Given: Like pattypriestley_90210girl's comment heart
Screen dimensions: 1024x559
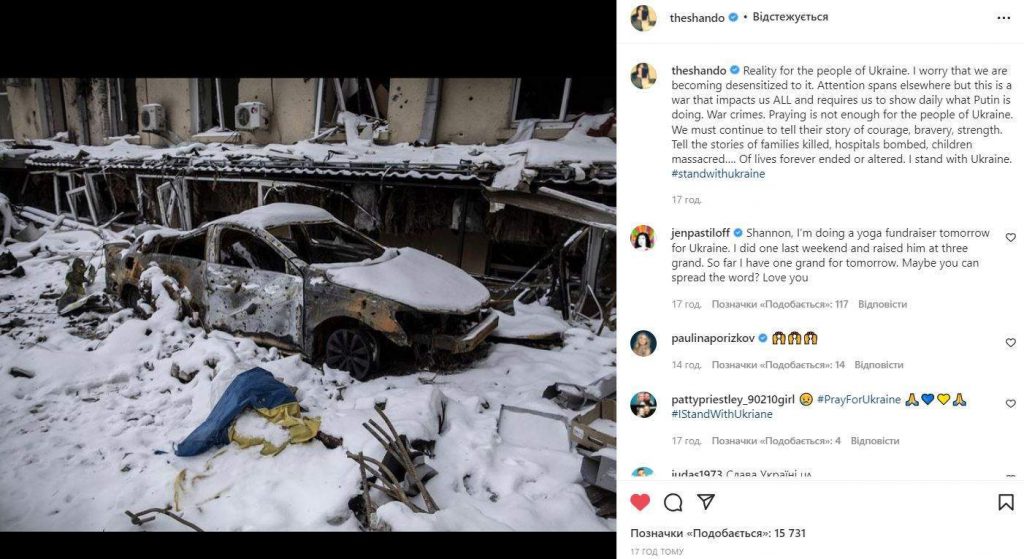Looking at the screenshot, I should [1010, 404].
